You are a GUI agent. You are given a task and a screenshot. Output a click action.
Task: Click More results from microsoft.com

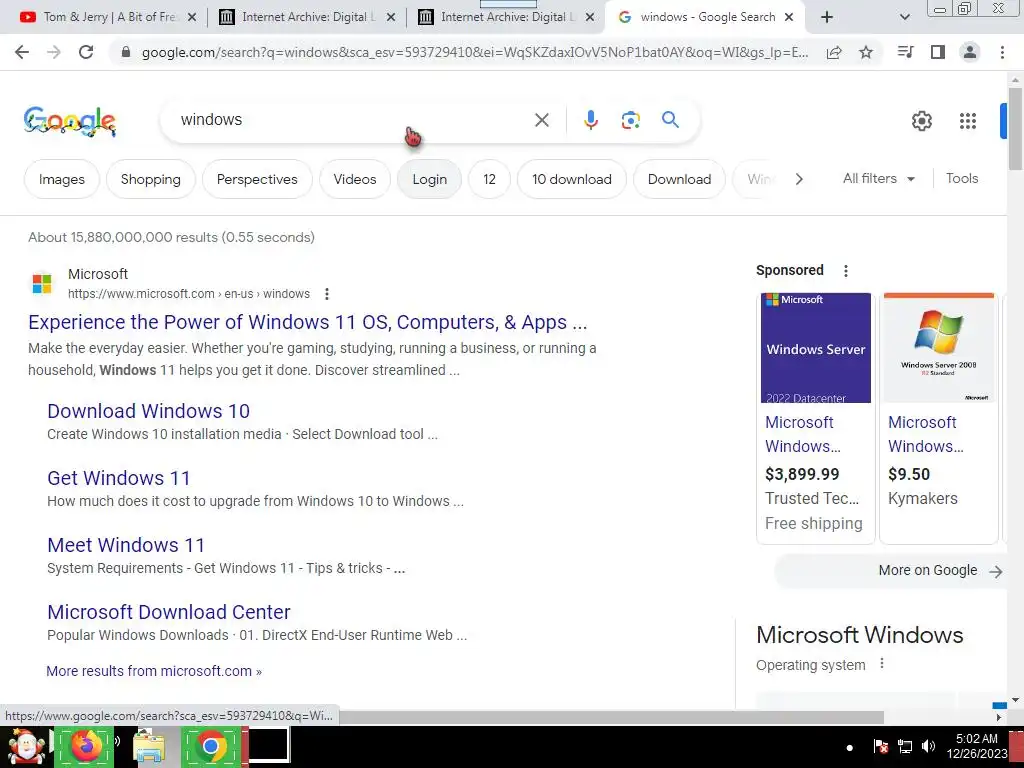click(x=154, y=671)
